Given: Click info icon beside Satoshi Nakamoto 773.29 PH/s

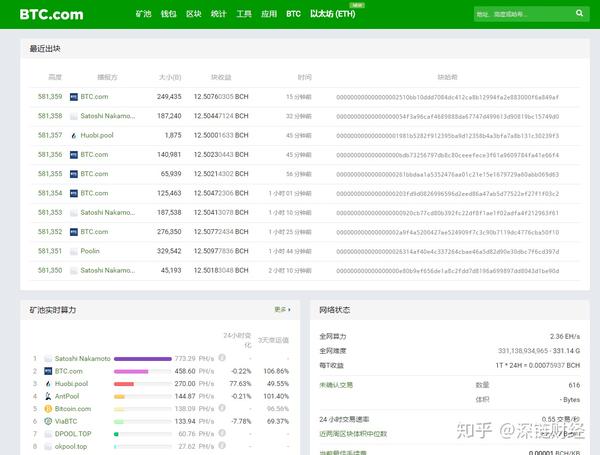Looking at the screenshot, I should coord(222,358).
